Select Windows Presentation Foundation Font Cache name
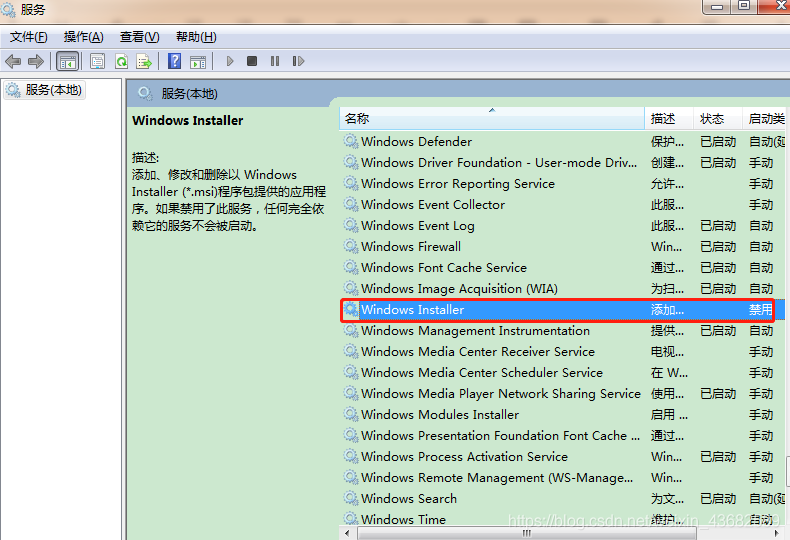 click(500, 436)
